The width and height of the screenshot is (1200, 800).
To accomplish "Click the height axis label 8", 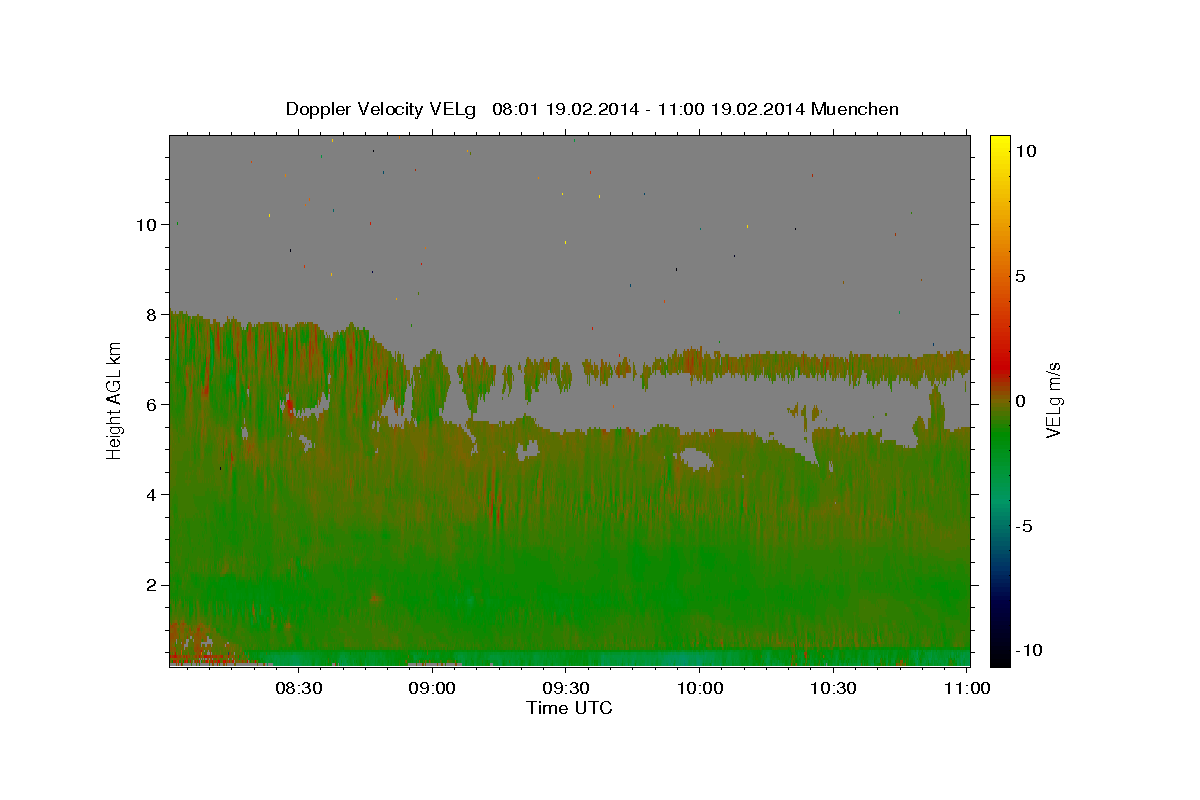I will [152, 315].
